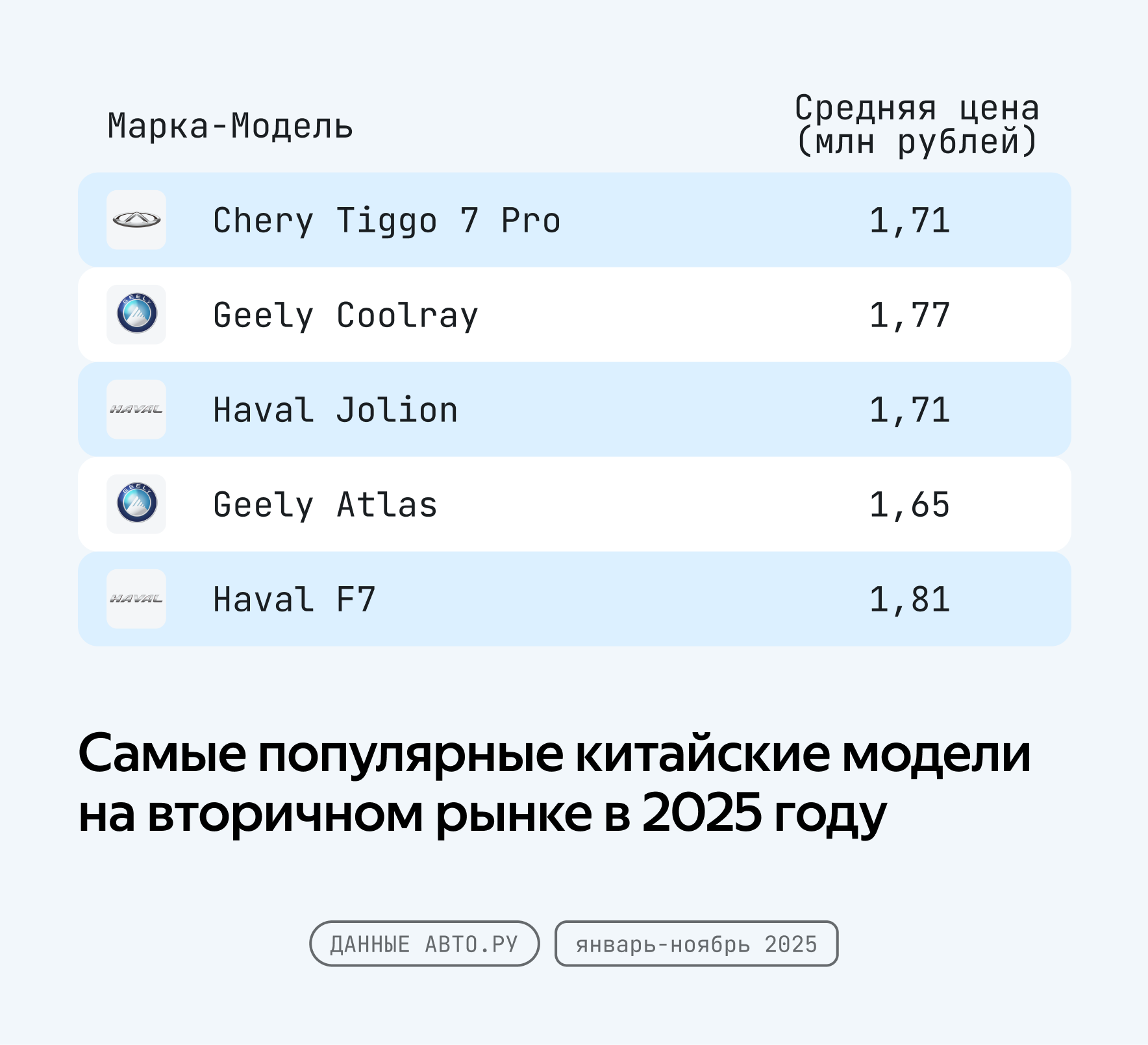
Task: Select the Chery Tiggo 7 Pro model name
Action: 387,221
